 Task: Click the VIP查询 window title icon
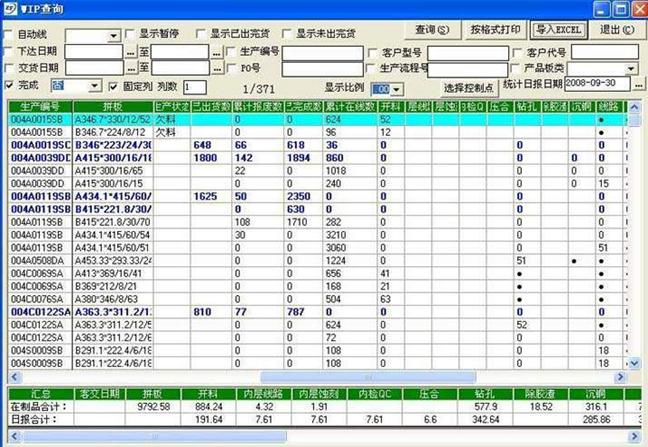[9, 8]
